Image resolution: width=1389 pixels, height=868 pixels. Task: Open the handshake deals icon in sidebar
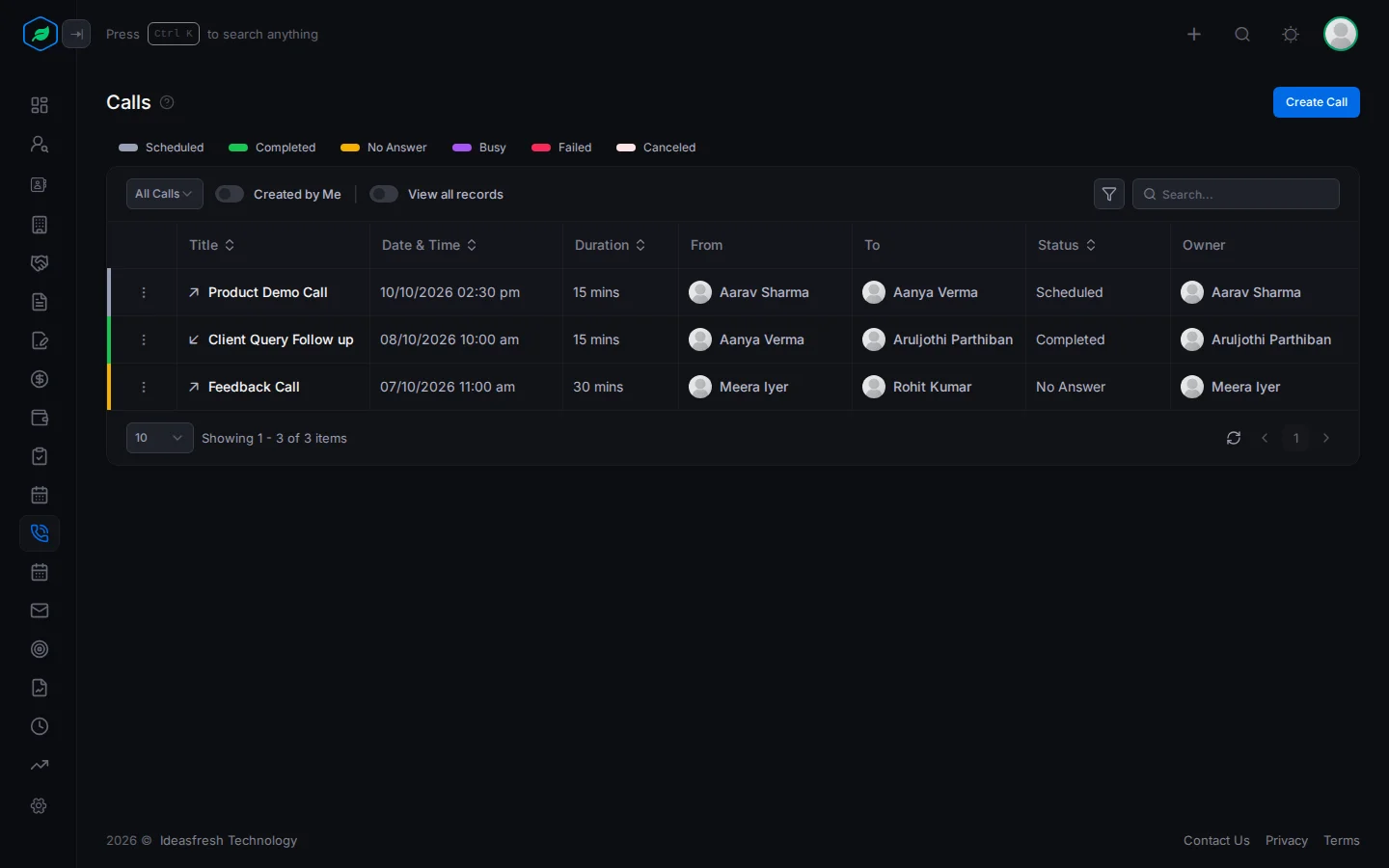coord(40,263)
